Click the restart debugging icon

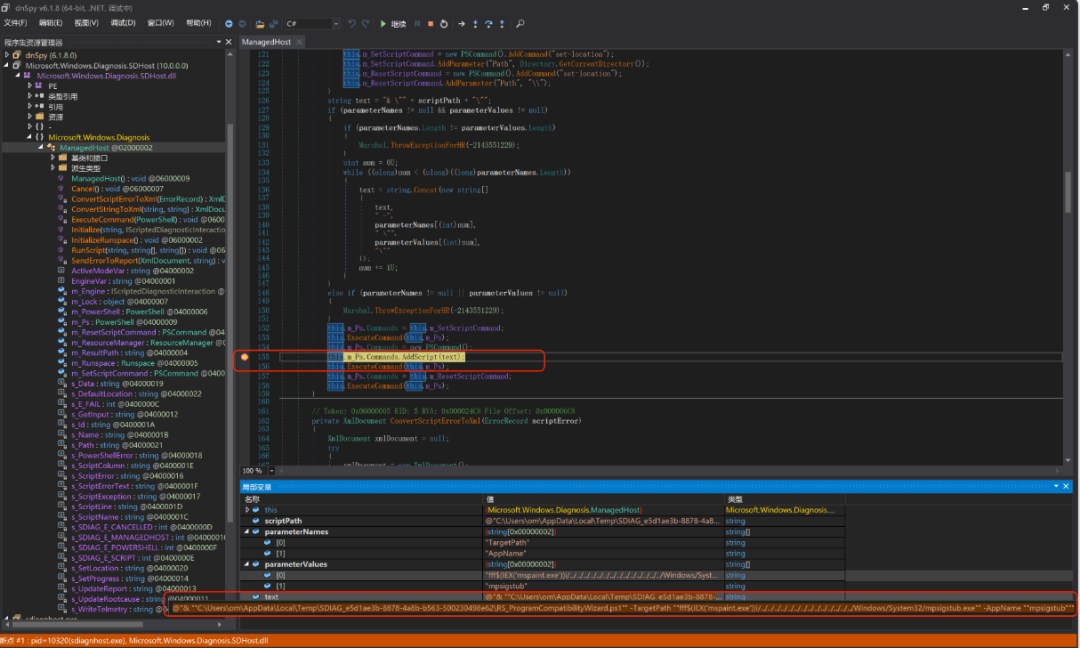[445, 23]
